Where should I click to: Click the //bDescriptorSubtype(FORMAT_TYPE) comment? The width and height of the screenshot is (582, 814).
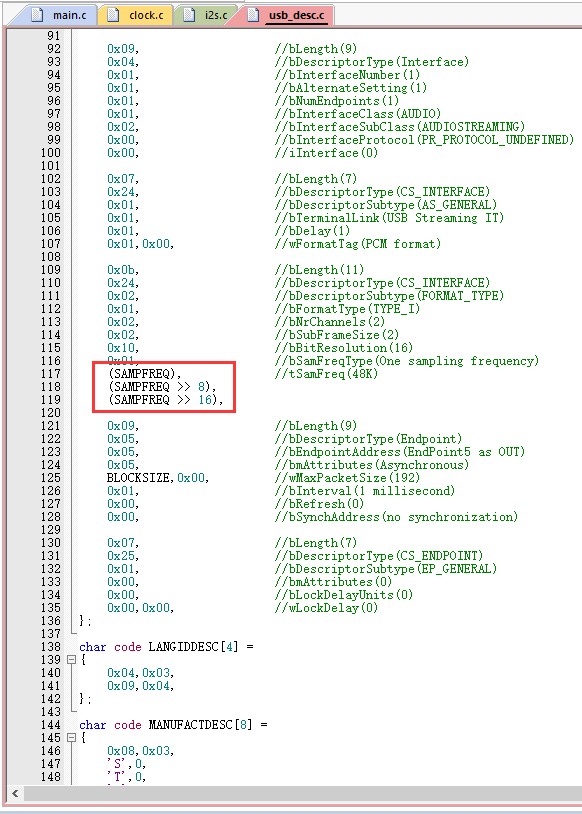(389, 295)
